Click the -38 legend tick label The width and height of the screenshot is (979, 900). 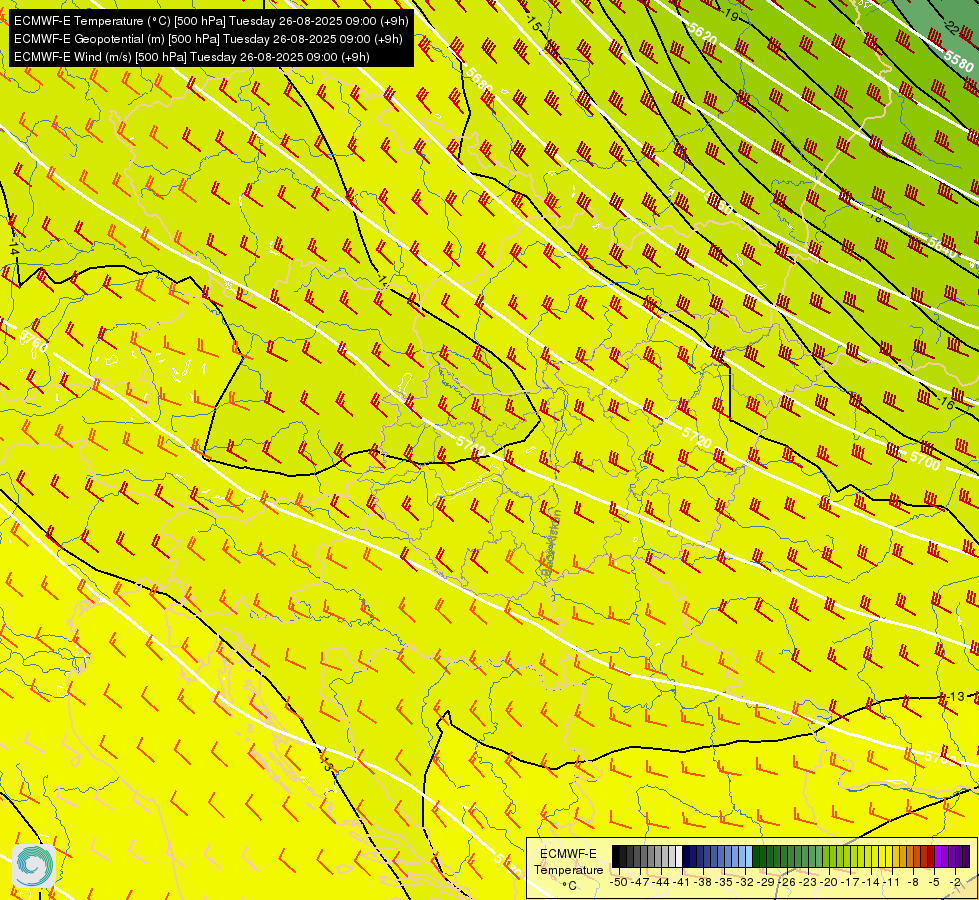click(704, 882)
